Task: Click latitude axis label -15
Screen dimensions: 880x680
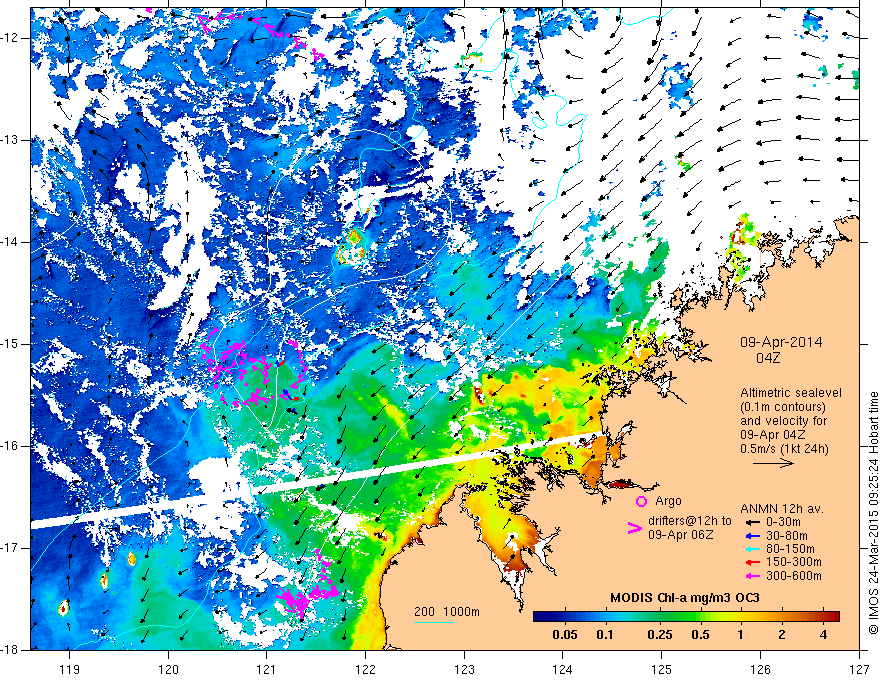Action: click(9, 344)
